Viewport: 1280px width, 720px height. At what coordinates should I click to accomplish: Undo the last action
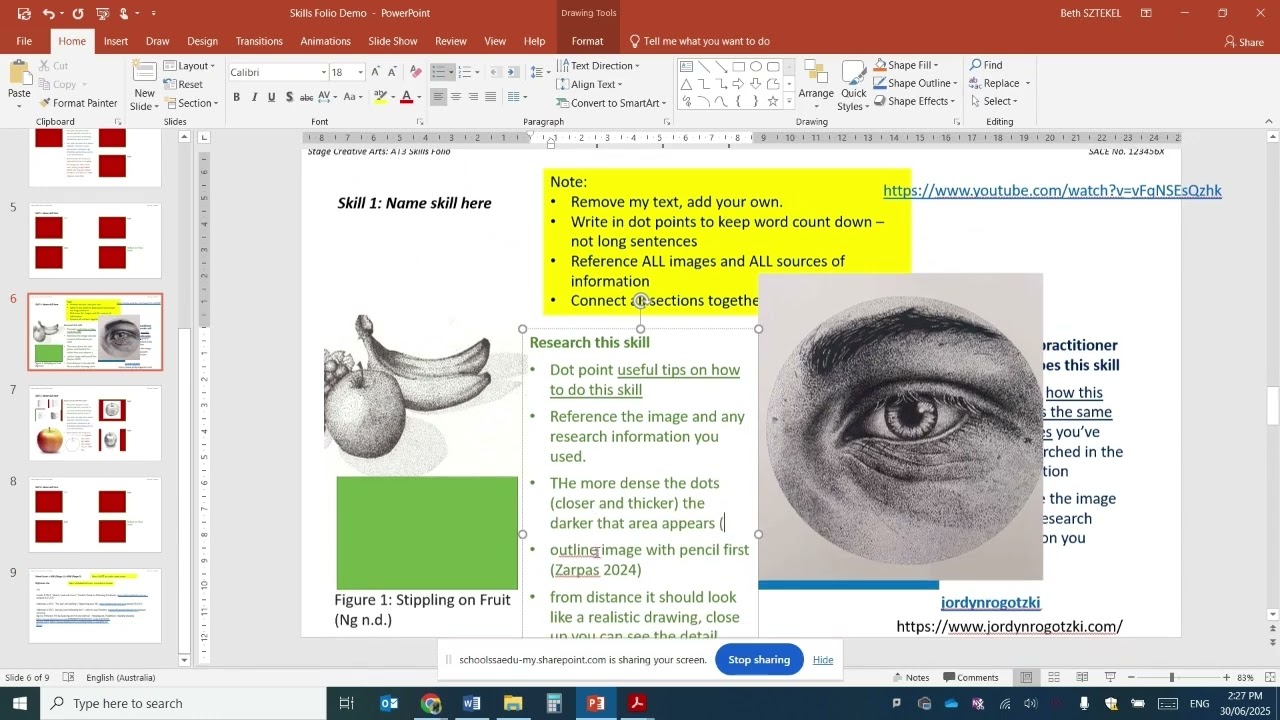(48, 13)
